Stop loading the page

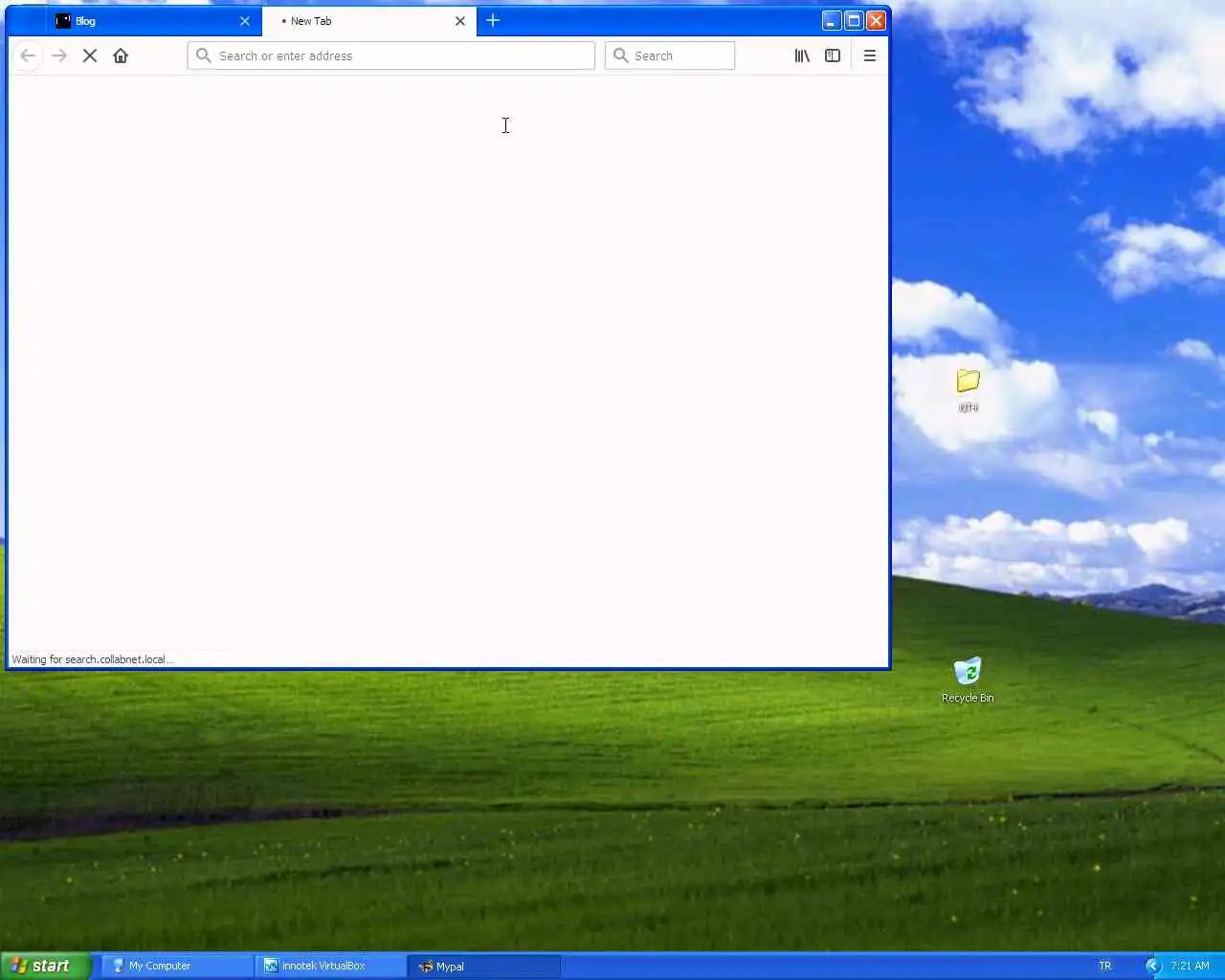[x=90, y=56]
